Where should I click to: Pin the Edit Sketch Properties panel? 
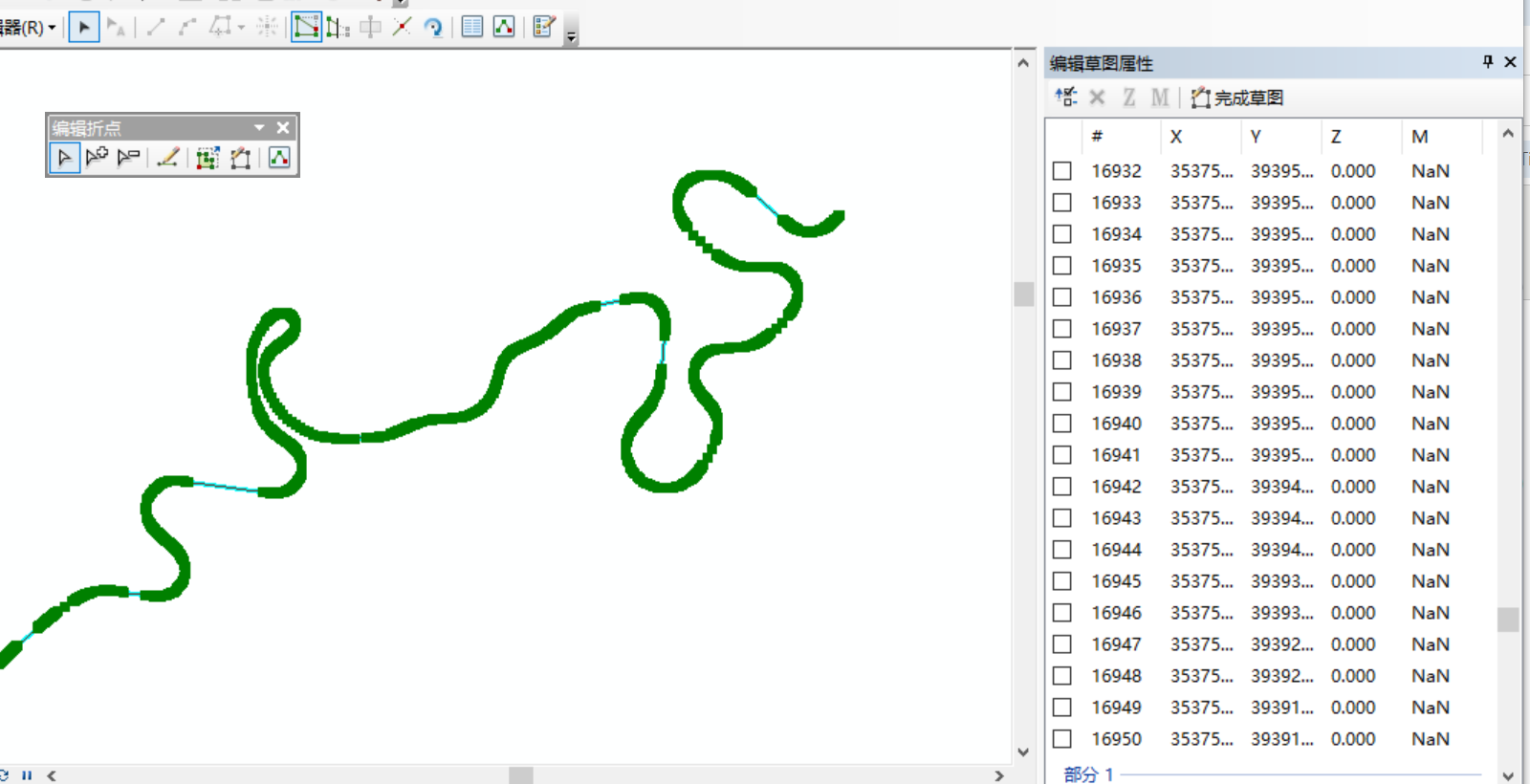[1487, 62]
